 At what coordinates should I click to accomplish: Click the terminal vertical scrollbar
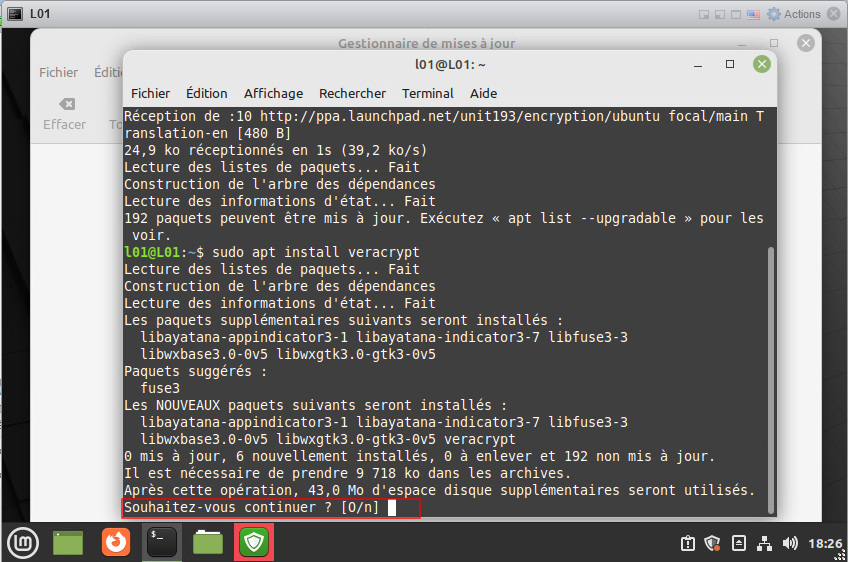[769, 380]
